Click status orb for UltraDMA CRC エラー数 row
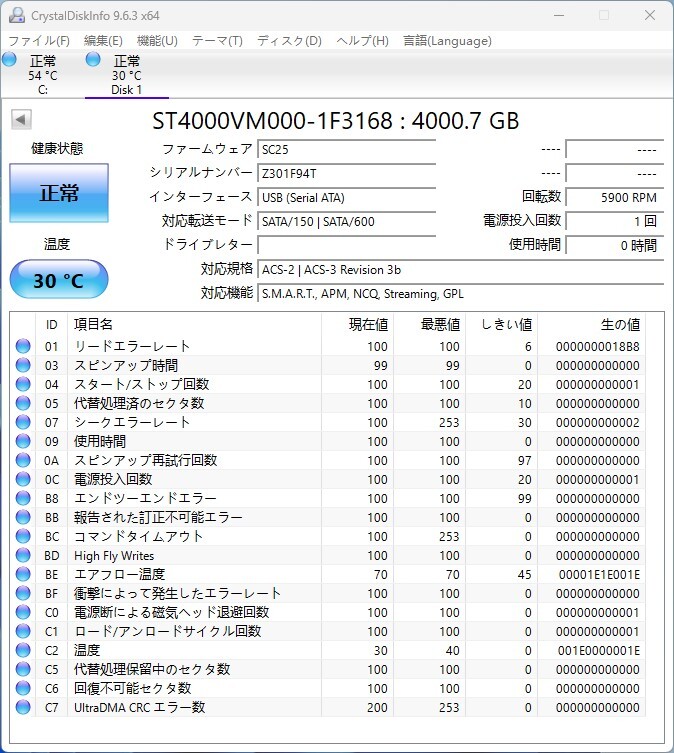Image resolution: width=674 pixels, height=753 pixels. (23, 707)
